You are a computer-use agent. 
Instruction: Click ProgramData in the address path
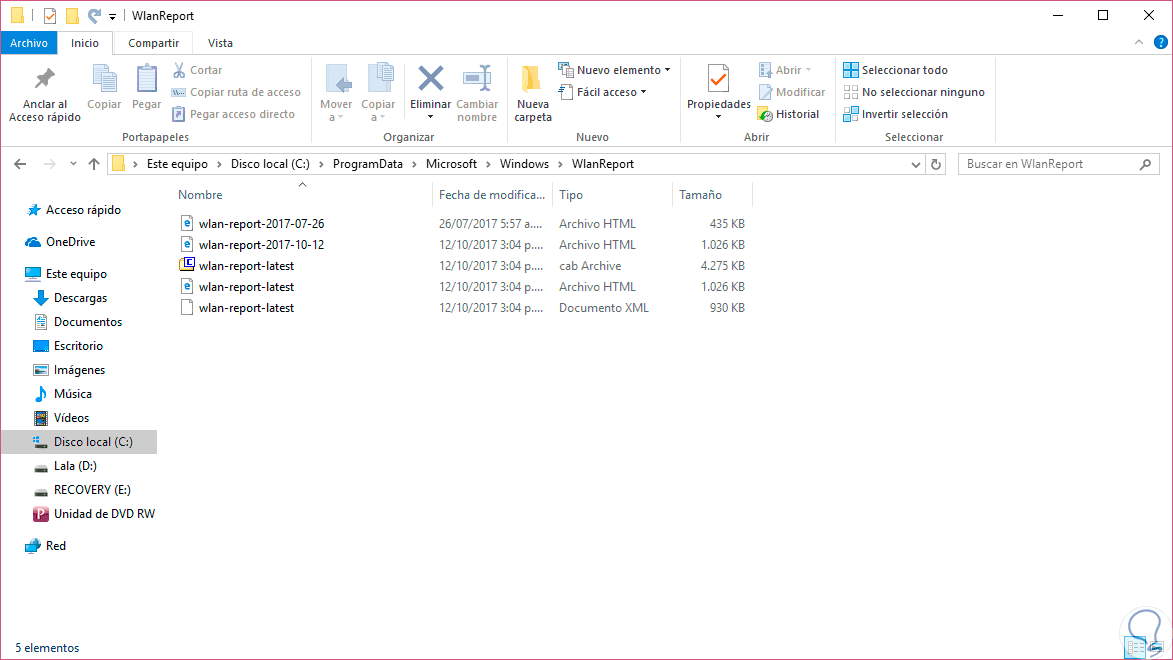367,164
